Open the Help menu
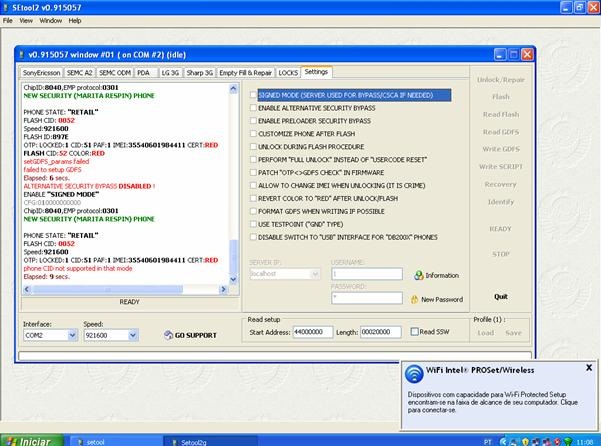This screenshot has width=601, height=446. tap(75, 21)
